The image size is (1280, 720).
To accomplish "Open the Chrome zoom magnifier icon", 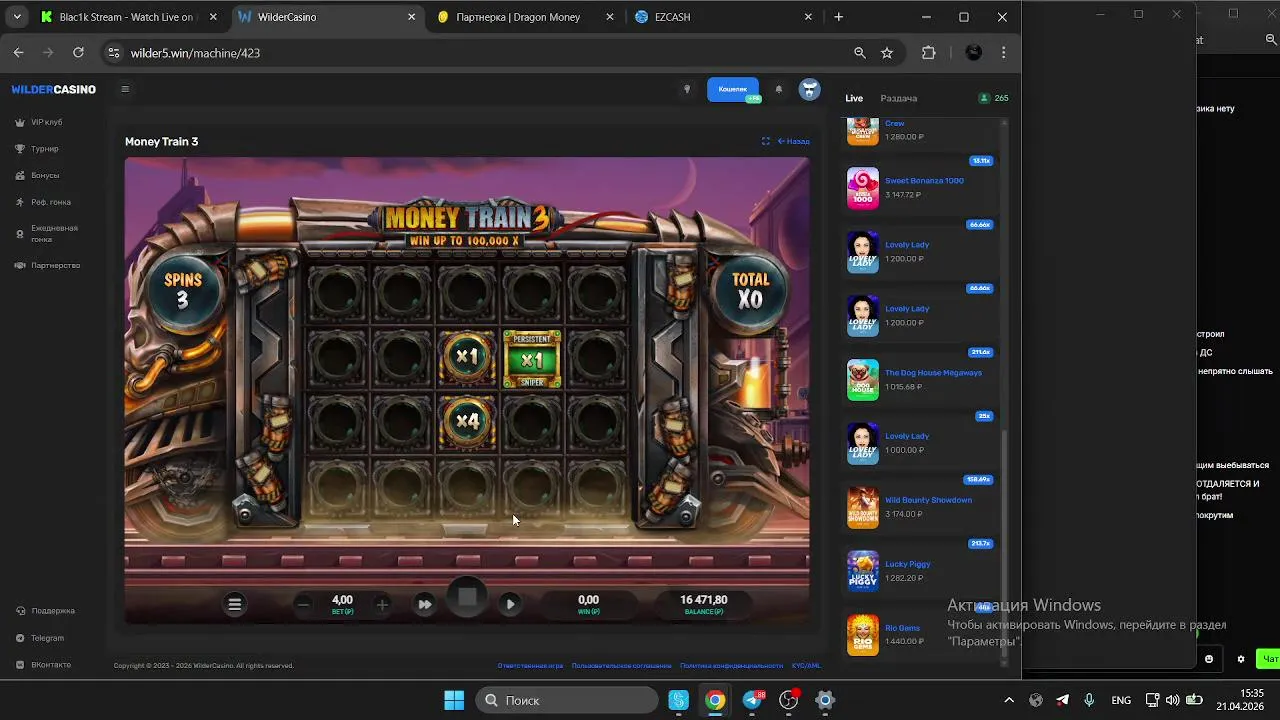I will [860, 53].
